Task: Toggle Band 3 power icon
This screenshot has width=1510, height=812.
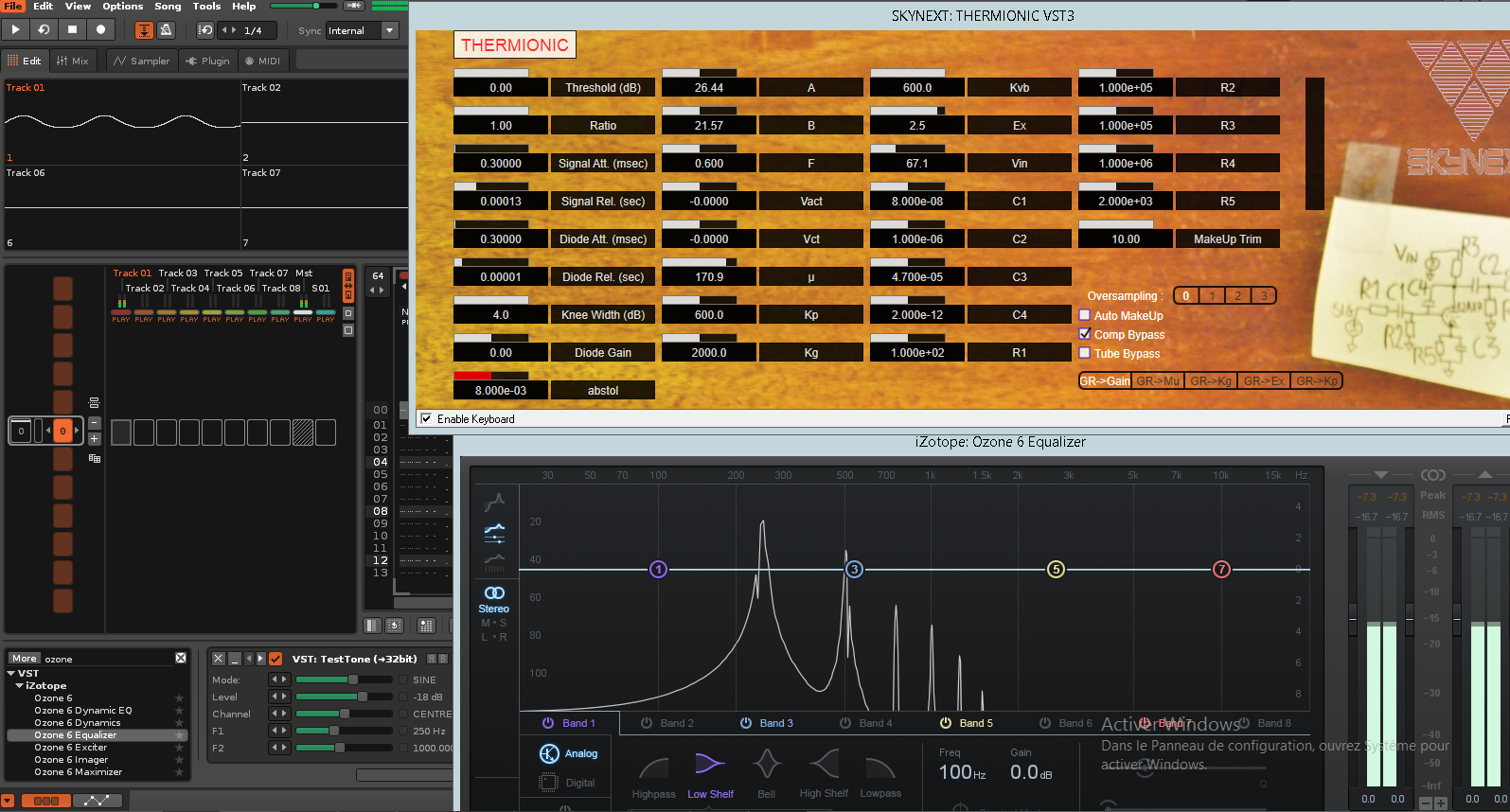Action: click(x=746, y=722)
